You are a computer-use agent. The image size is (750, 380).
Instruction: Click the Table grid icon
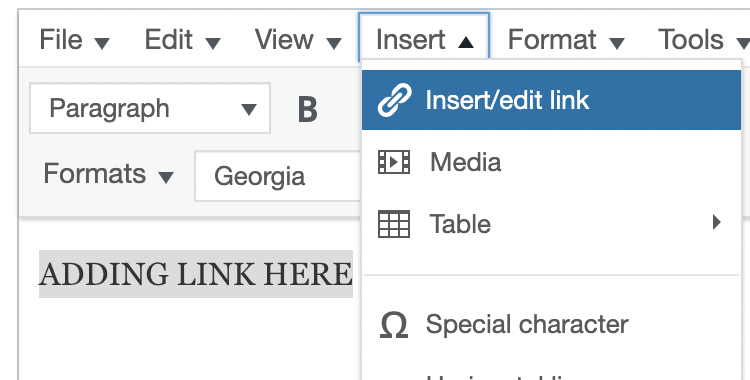click(394, 224)
